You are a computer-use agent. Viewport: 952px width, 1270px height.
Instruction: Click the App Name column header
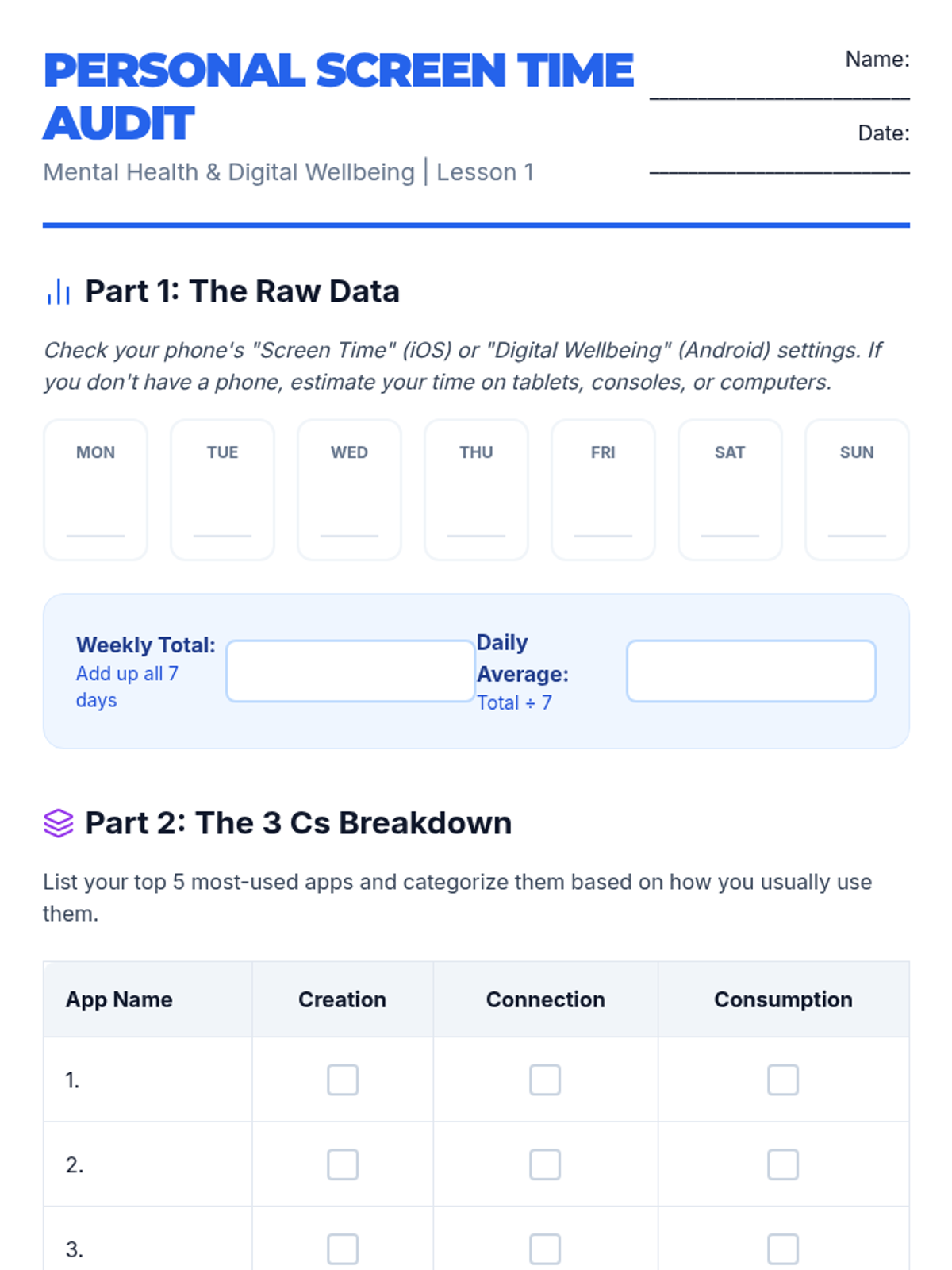click(119, 999)
